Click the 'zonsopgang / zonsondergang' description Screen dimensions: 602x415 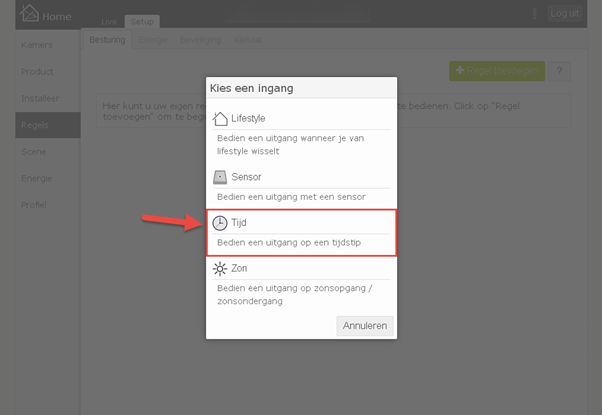click(x=294, y=295)
